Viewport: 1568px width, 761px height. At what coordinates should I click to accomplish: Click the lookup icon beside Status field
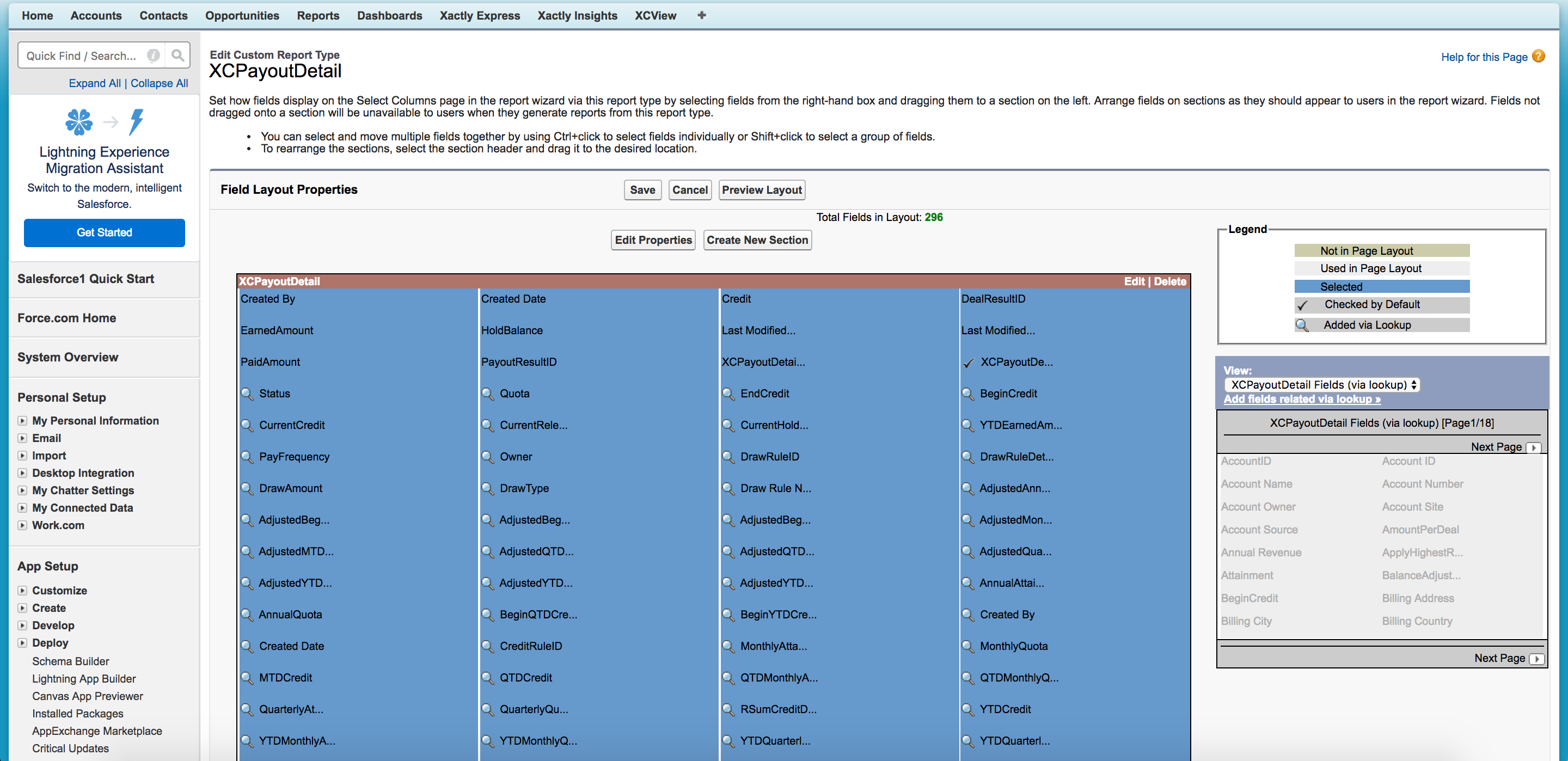247,393
